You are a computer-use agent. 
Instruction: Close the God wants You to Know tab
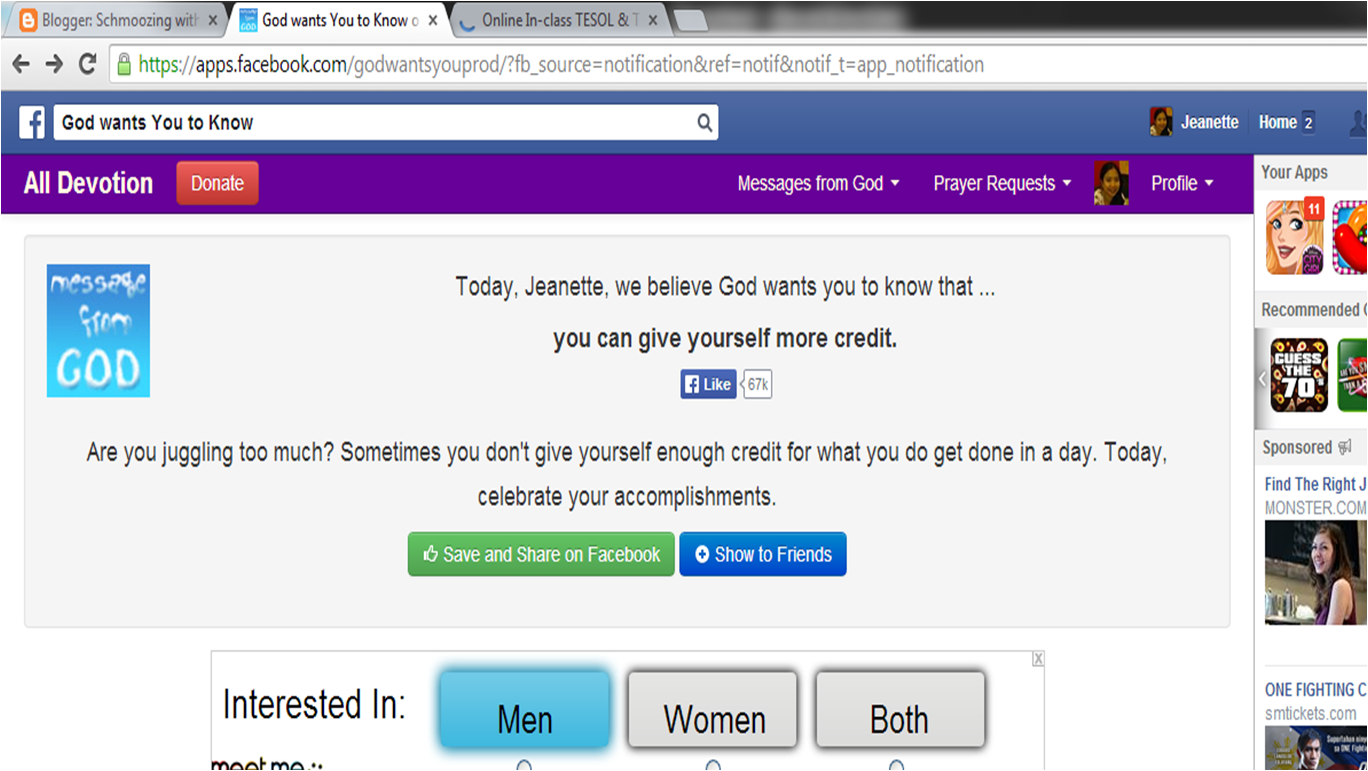pos(432,20)
